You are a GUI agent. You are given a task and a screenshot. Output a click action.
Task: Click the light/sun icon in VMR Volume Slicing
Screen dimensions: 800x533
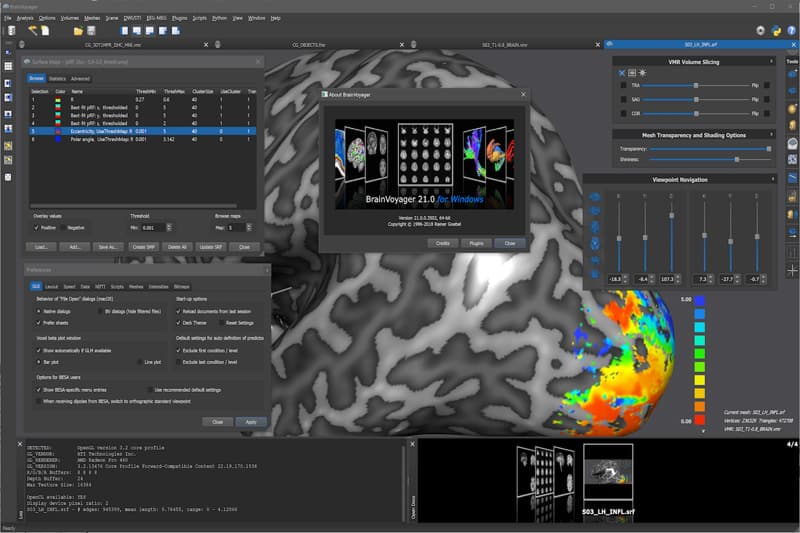(x=642, y=73)
